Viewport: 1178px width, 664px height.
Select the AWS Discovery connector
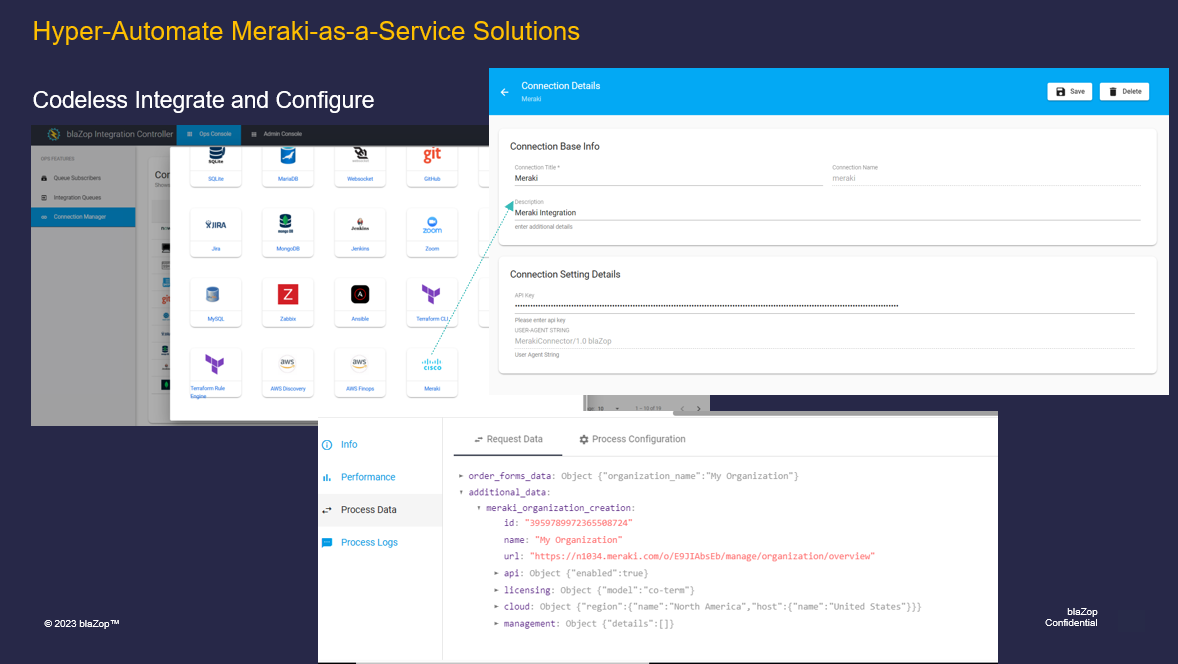click(x=287, y=372)
